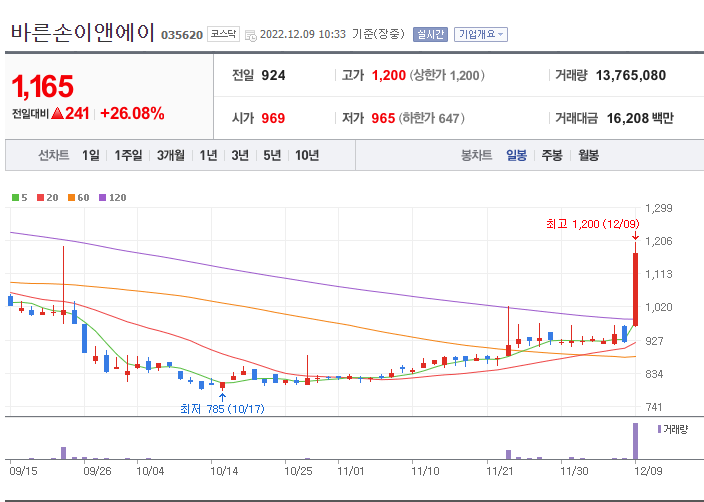704x502 pixels.
Task: Open the 기업개요 dropdown
Action: pyautogui.click(x=480, y=34)
